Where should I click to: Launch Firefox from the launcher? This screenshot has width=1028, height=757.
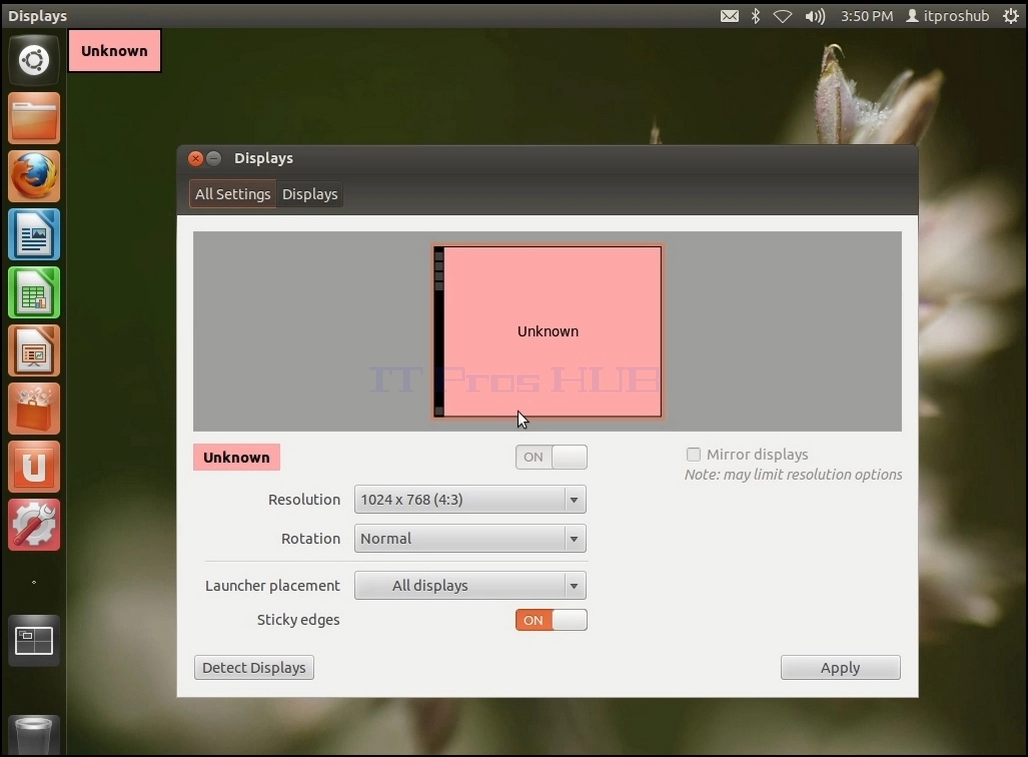[33, 176]
